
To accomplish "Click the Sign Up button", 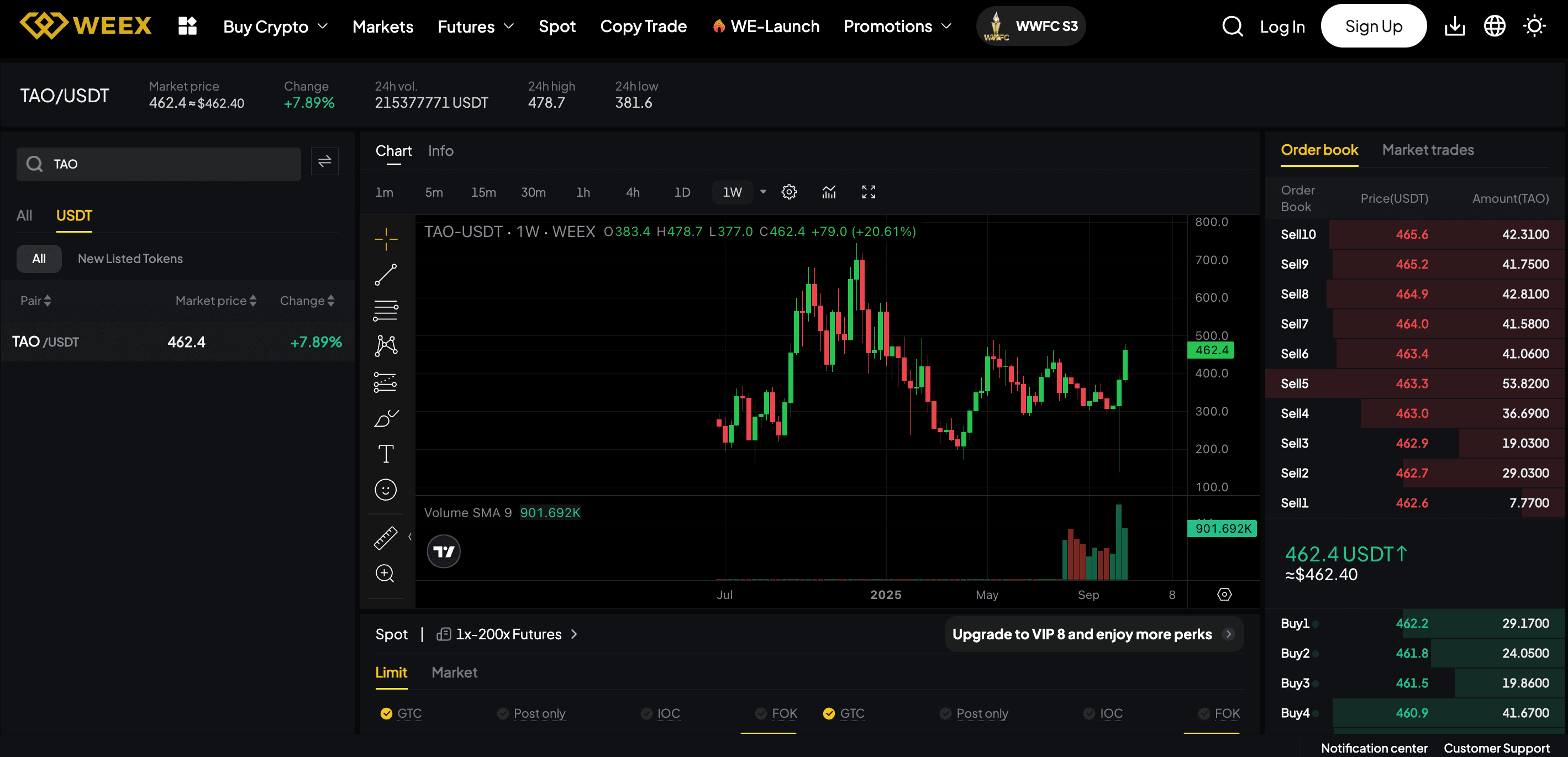I will tap(1373, 25).
